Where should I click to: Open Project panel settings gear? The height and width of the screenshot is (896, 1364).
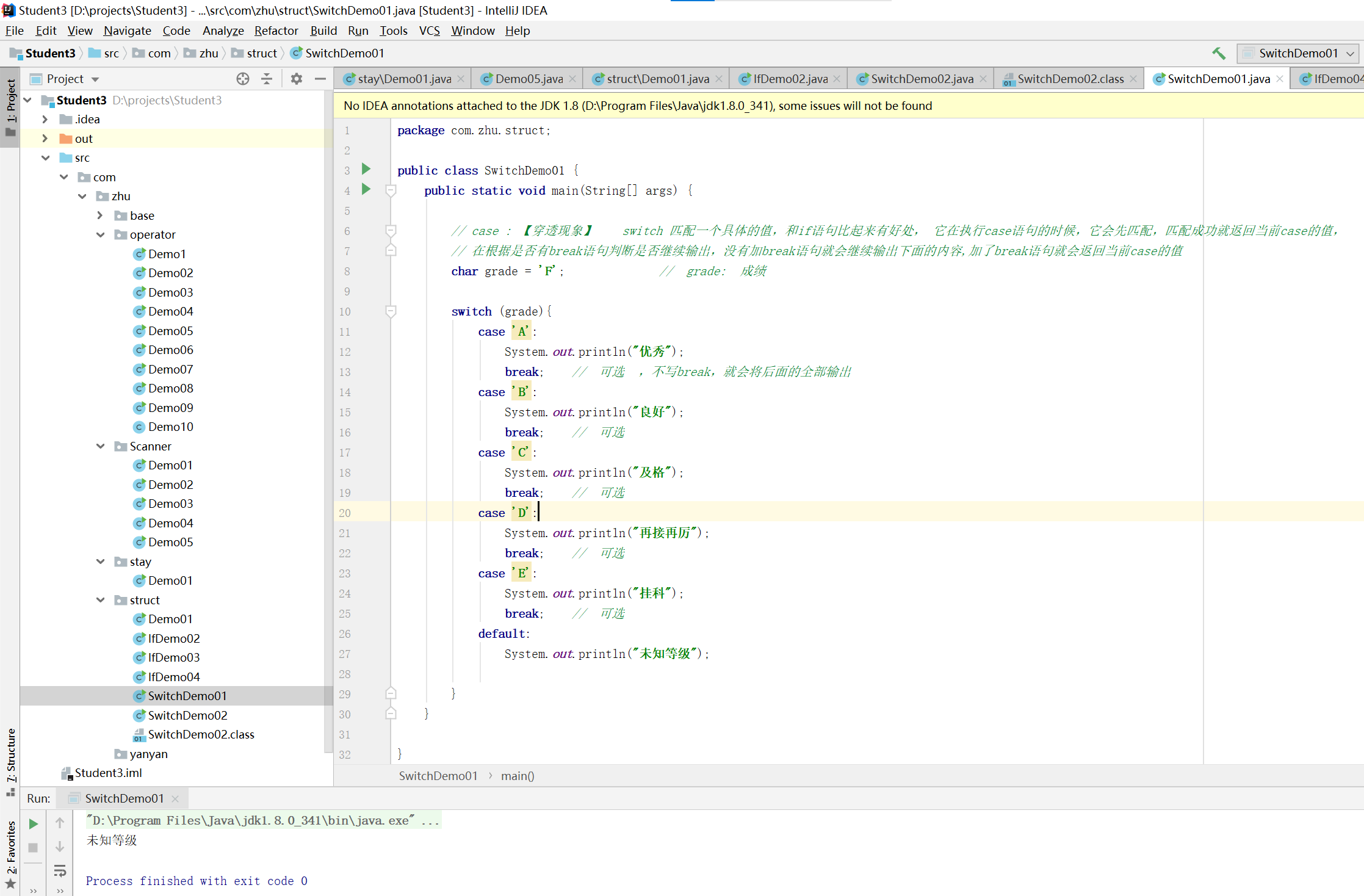point(297,79)
